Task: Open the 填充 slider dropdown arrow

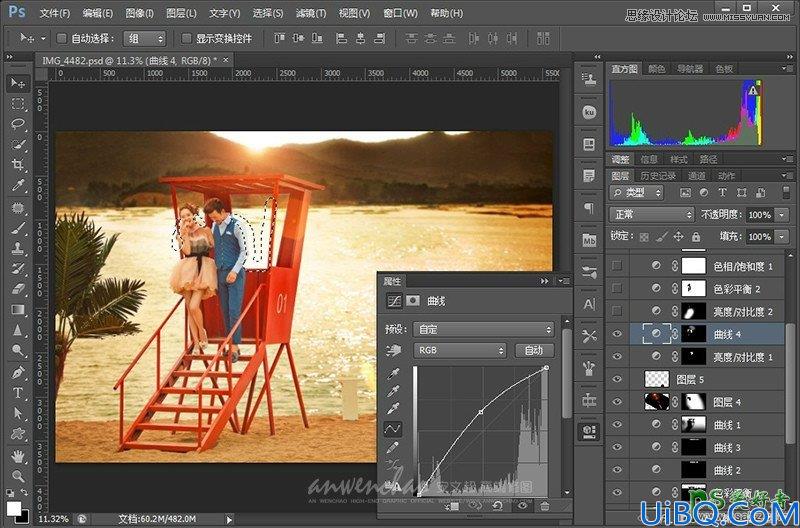Action: (782, 237)
